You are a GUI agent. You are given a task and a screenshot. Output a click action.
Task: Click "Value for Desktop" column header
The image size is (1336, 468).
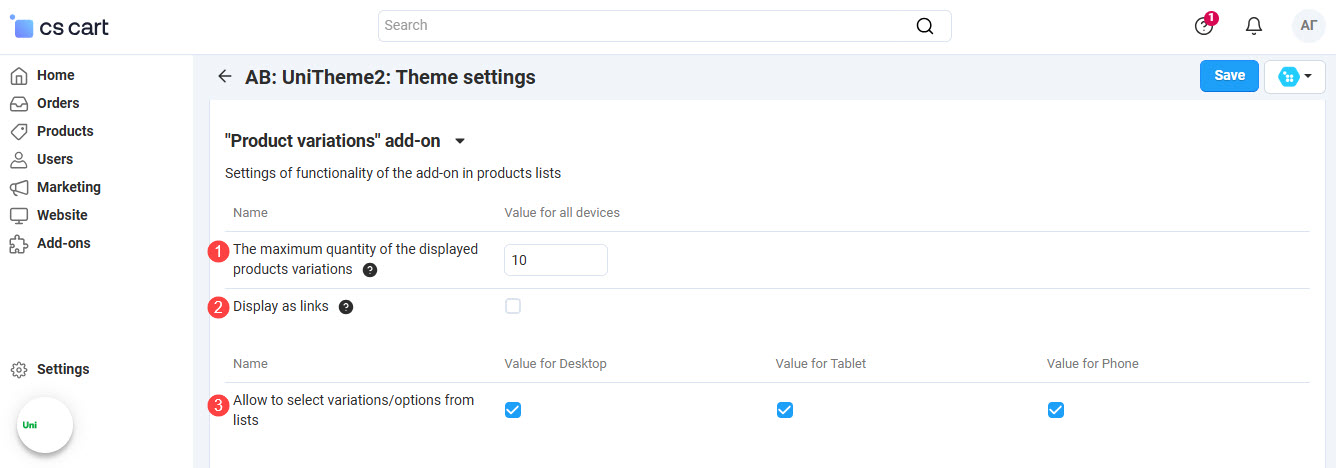point(555,364)
